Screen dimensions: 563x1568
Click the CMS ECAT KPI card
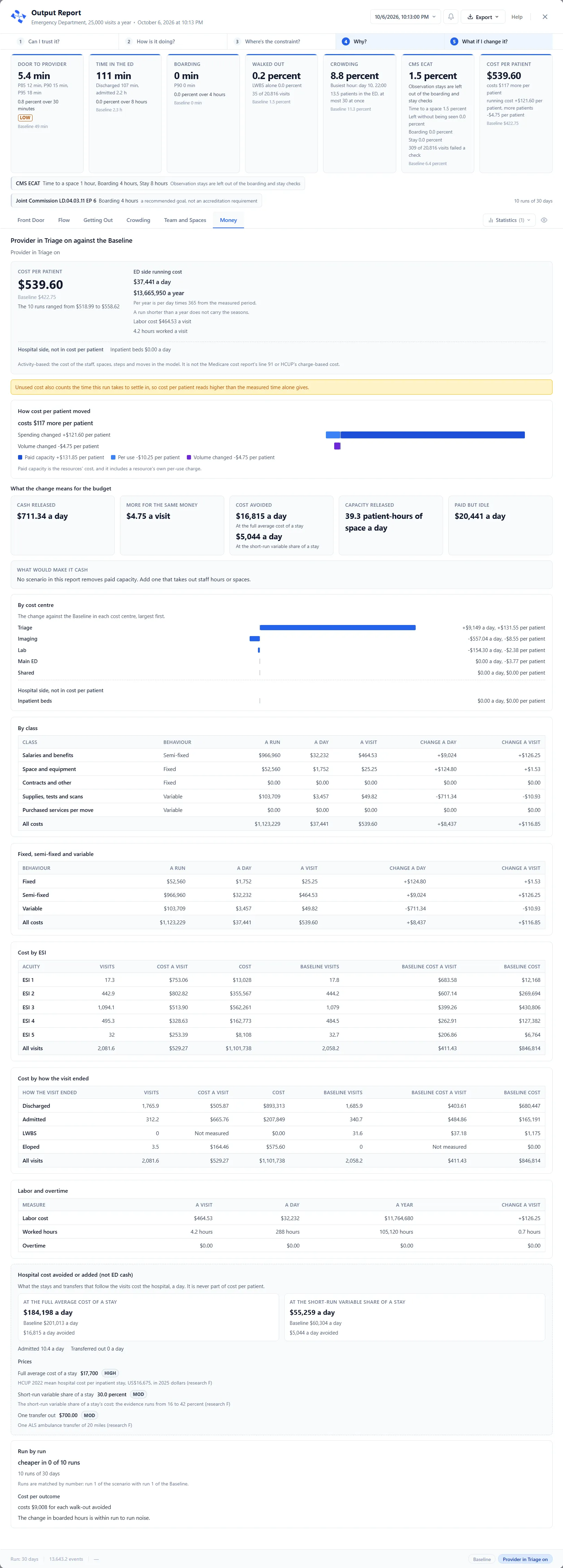[438, 114]
